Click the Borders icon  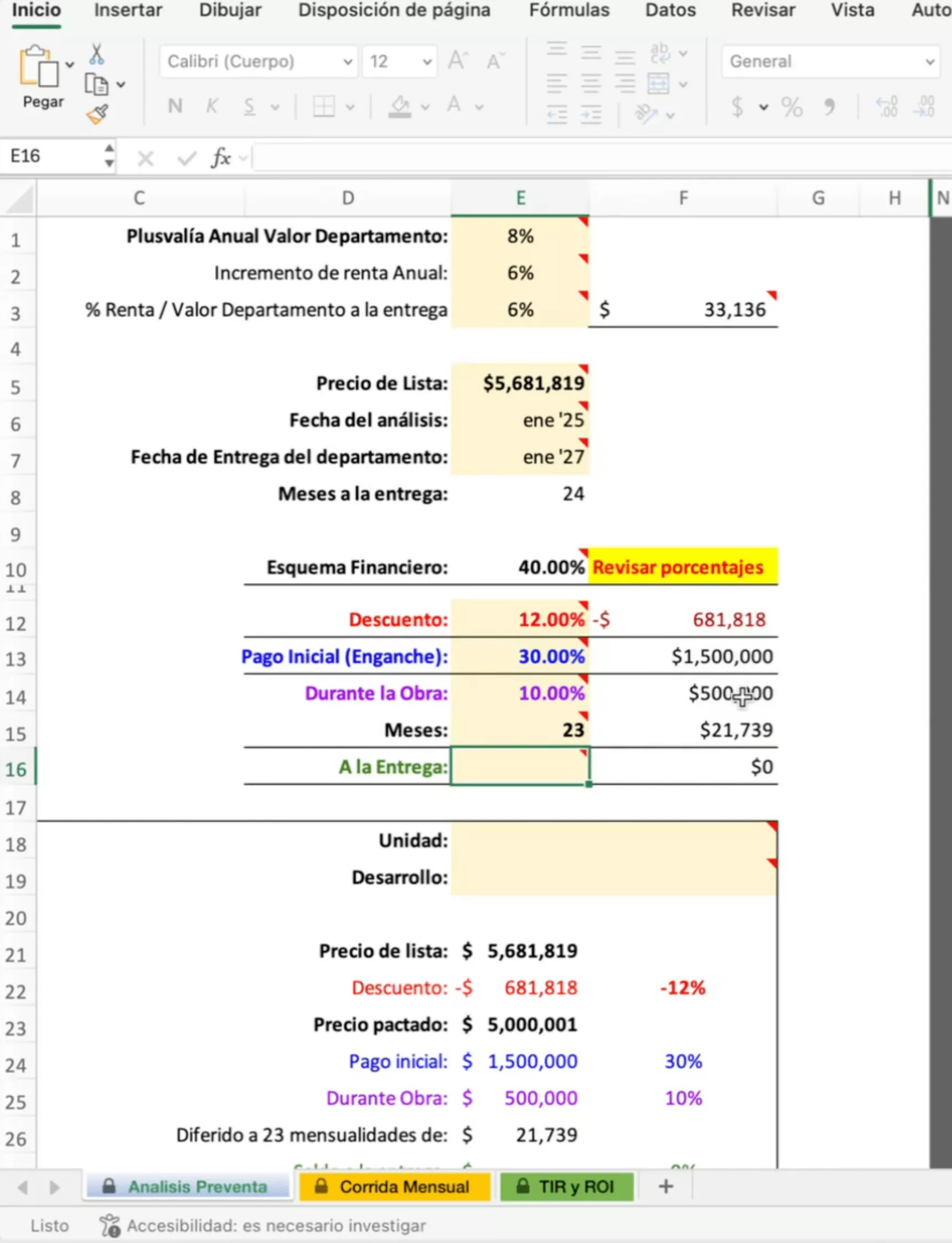324,106
